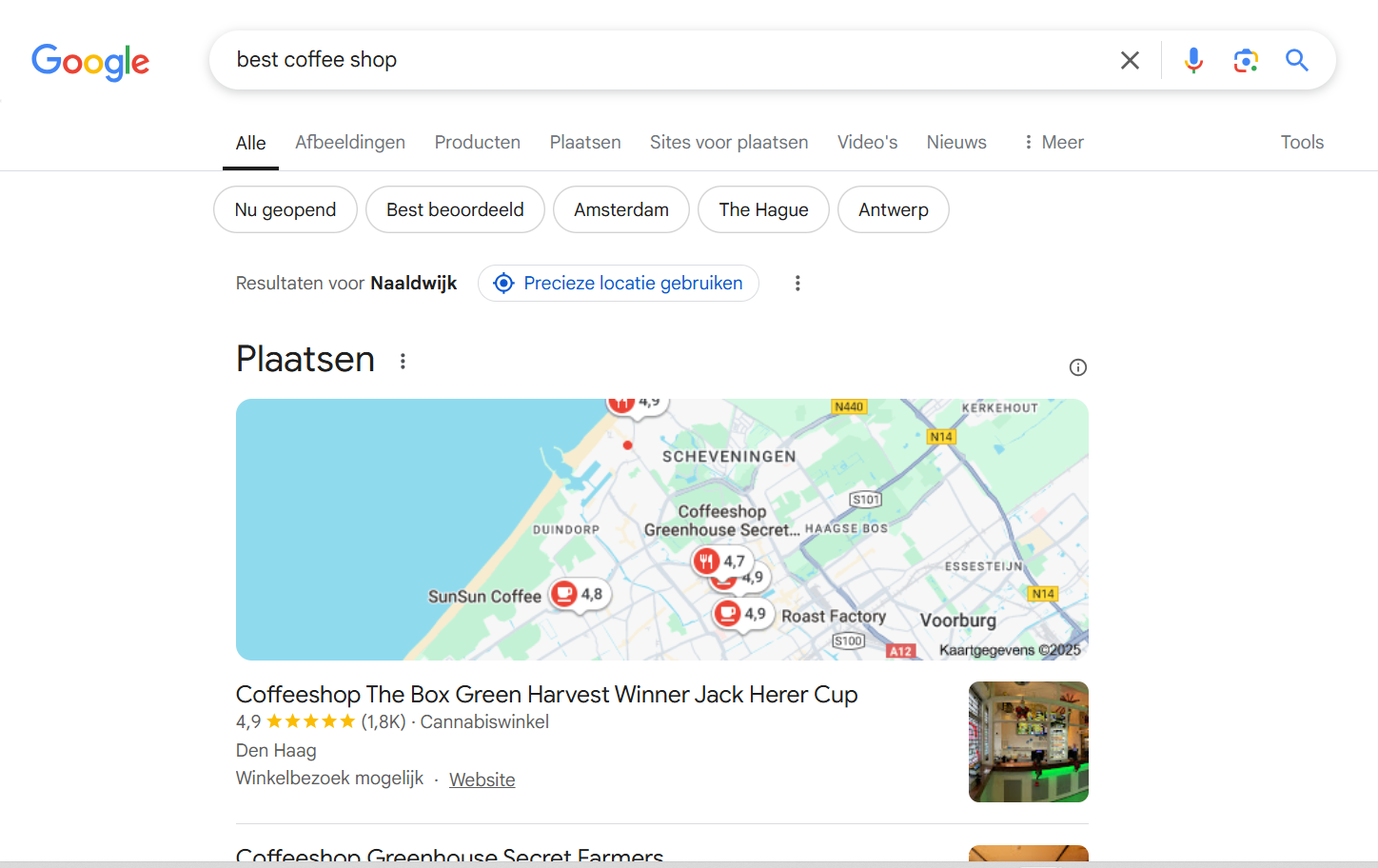Click Precieze locatie gebruiken
Screen dimensions: 1378x868
pyautogui.click(x=618, y=283)
